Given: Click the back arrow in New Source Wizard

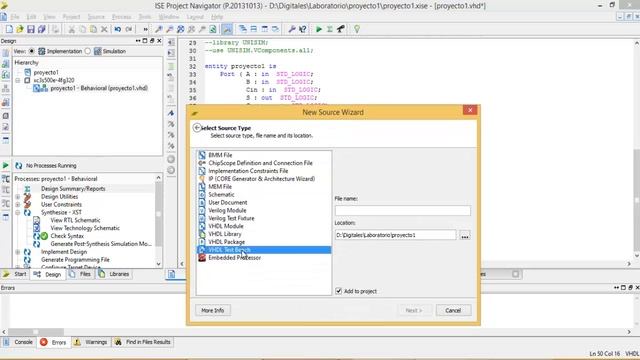Looking at the screenshot, I should 197,128.
